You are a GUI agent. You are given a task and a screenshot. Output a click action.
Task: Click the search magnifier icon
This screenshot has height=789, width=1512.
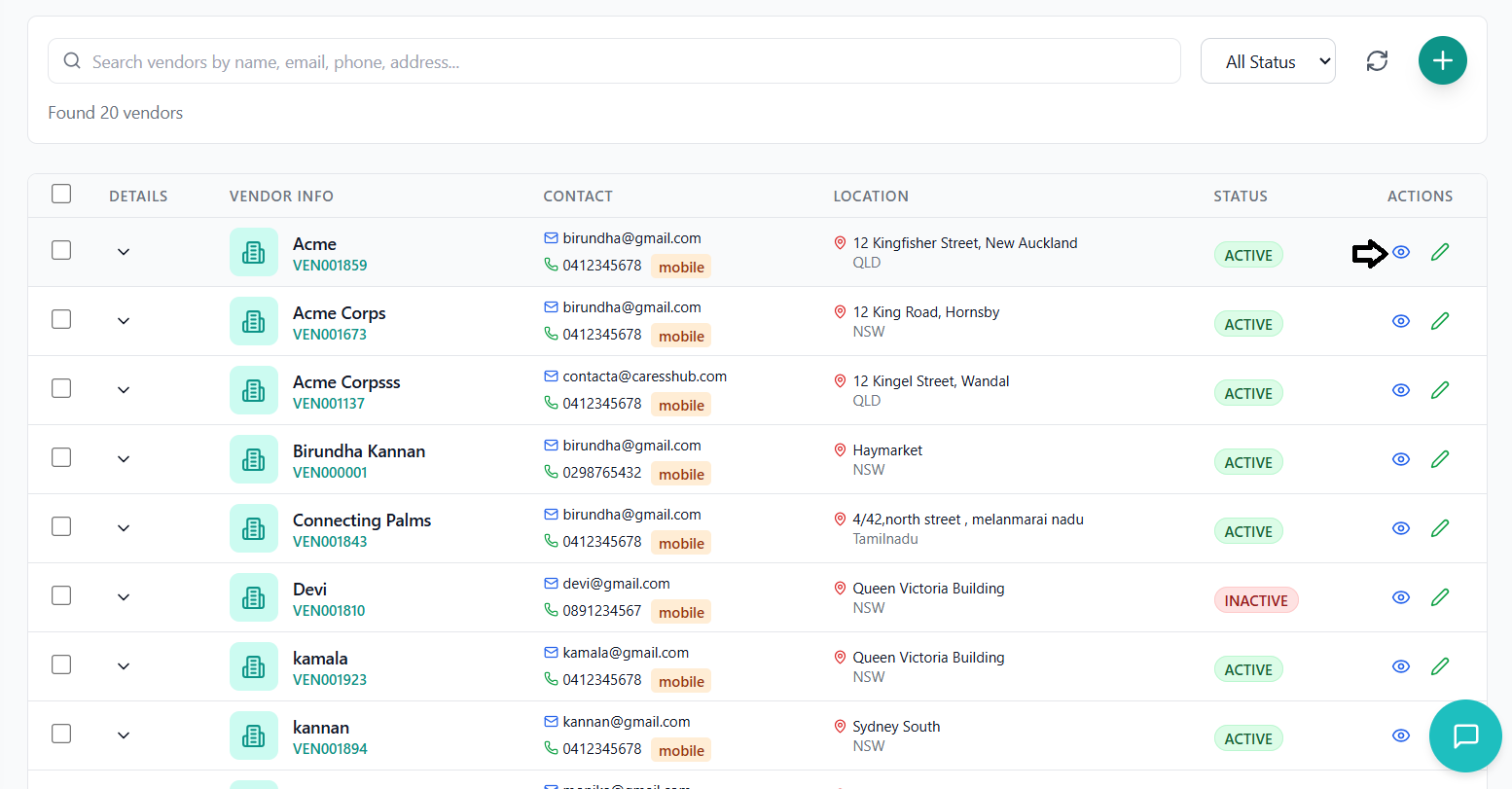coord(72,60)
